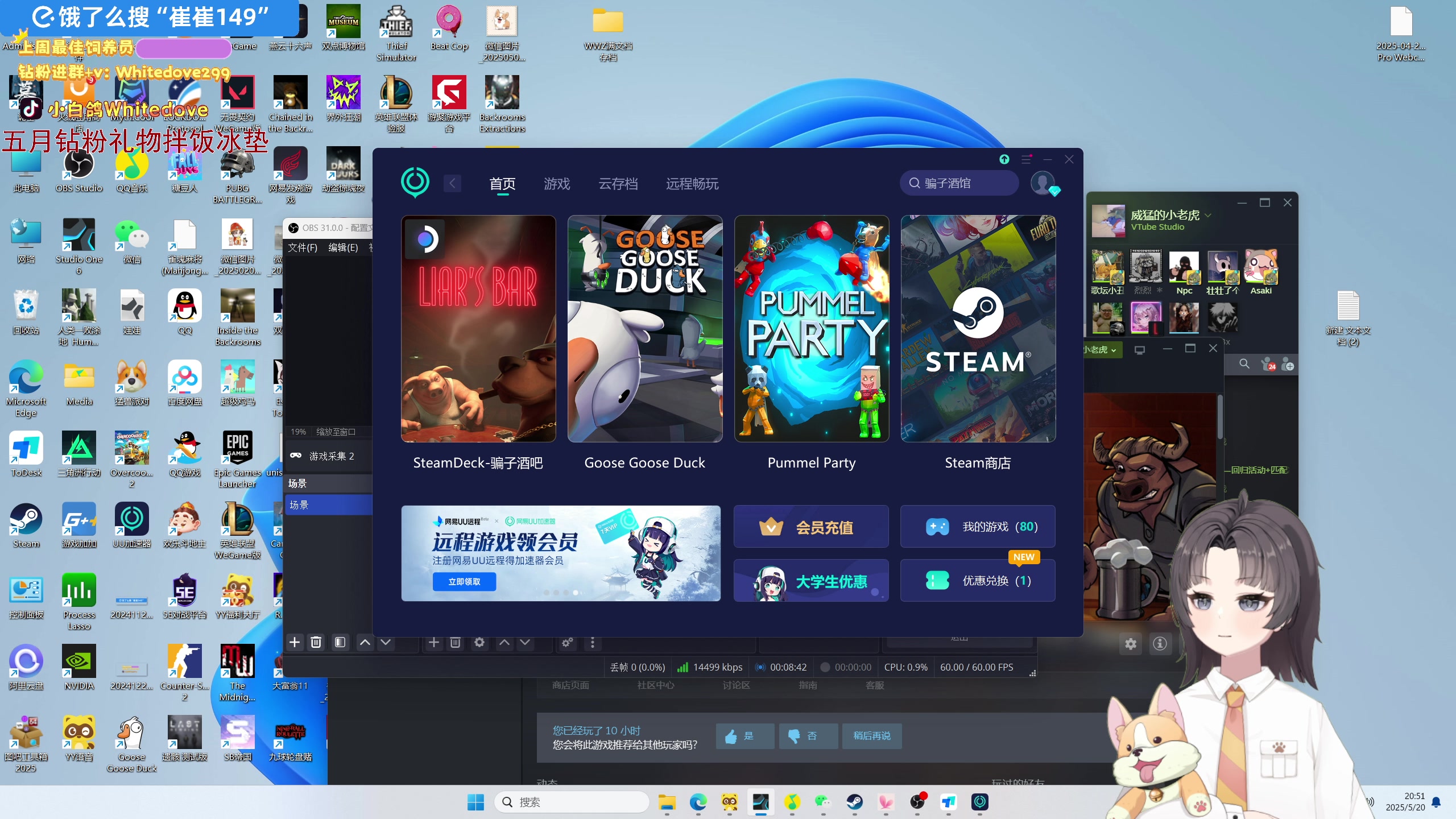The height and width of the screenshot is (819, 1456).
Task: Open 优惠兑换 (1)
Action: coord(978,581)
